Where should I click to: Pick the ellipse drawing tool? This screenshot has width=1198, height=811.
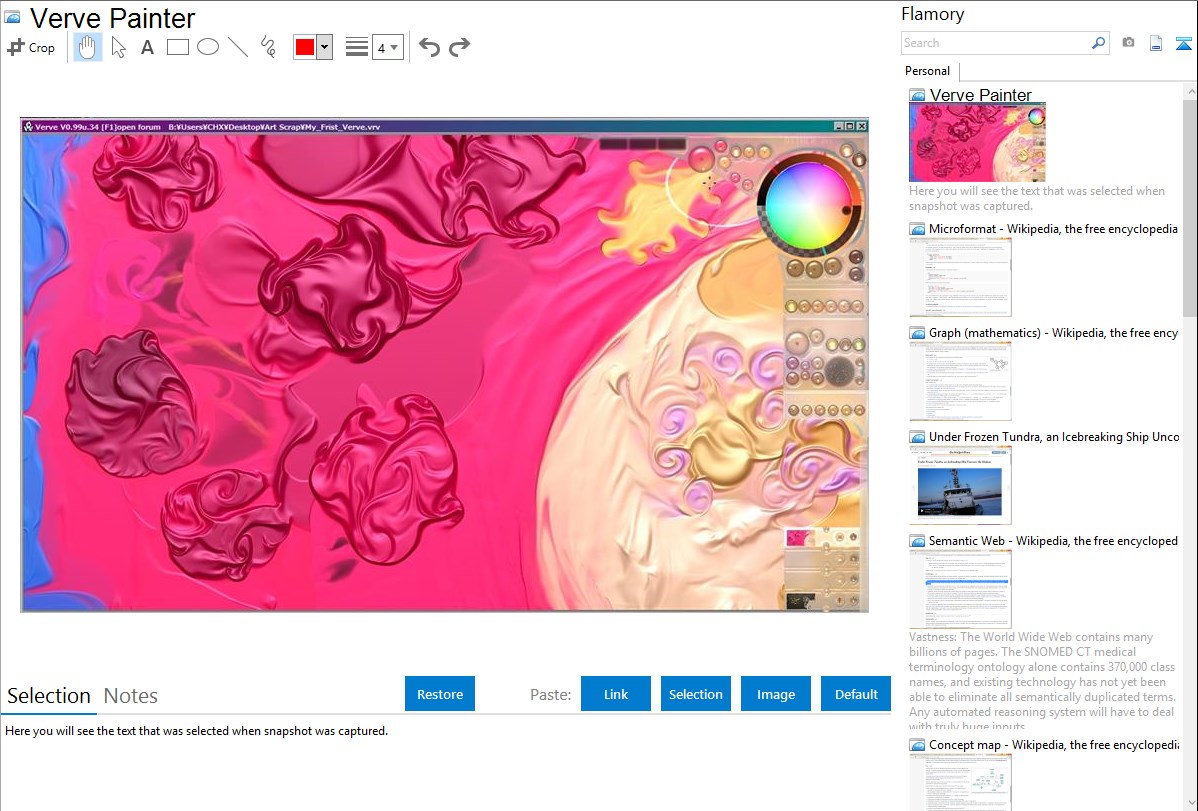[x=208, y=47]
